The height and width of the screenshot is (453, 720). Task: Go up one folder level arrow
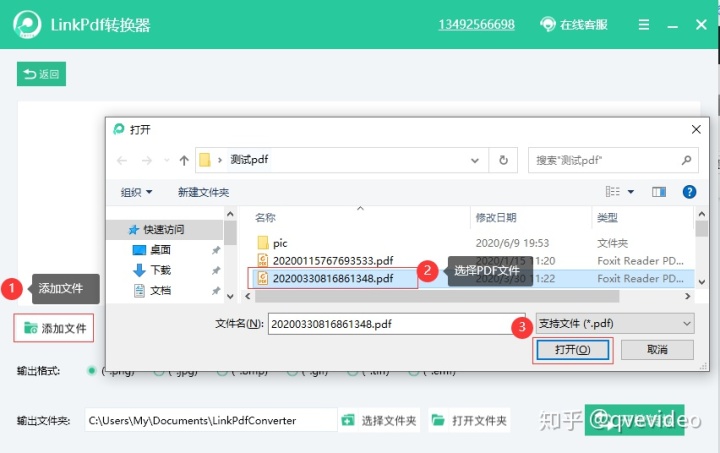(x=184, y=160)
